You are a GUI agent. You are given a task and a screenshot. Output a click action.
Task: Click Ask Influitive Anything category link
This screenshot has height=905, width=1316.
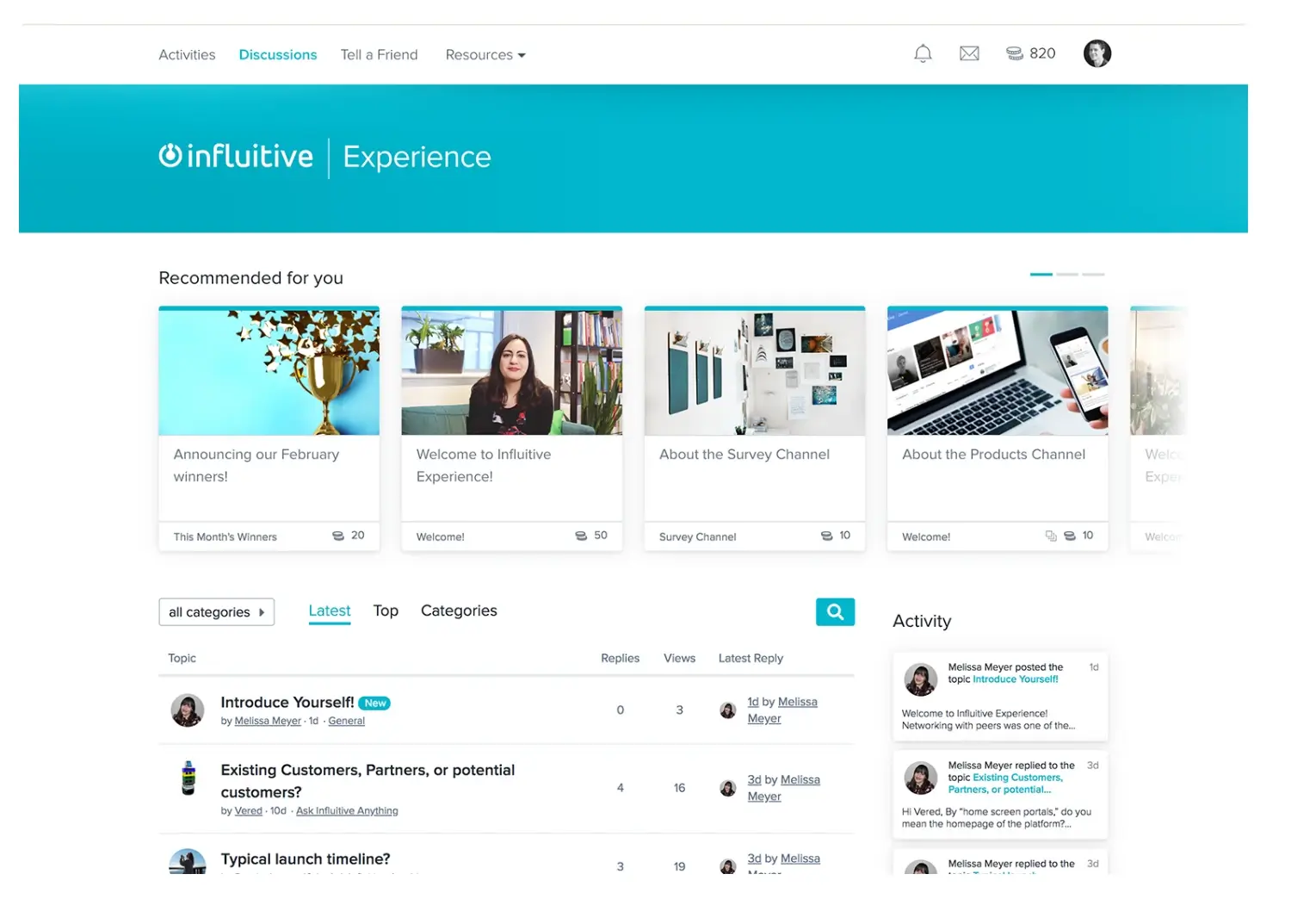(x=347, y=811)
